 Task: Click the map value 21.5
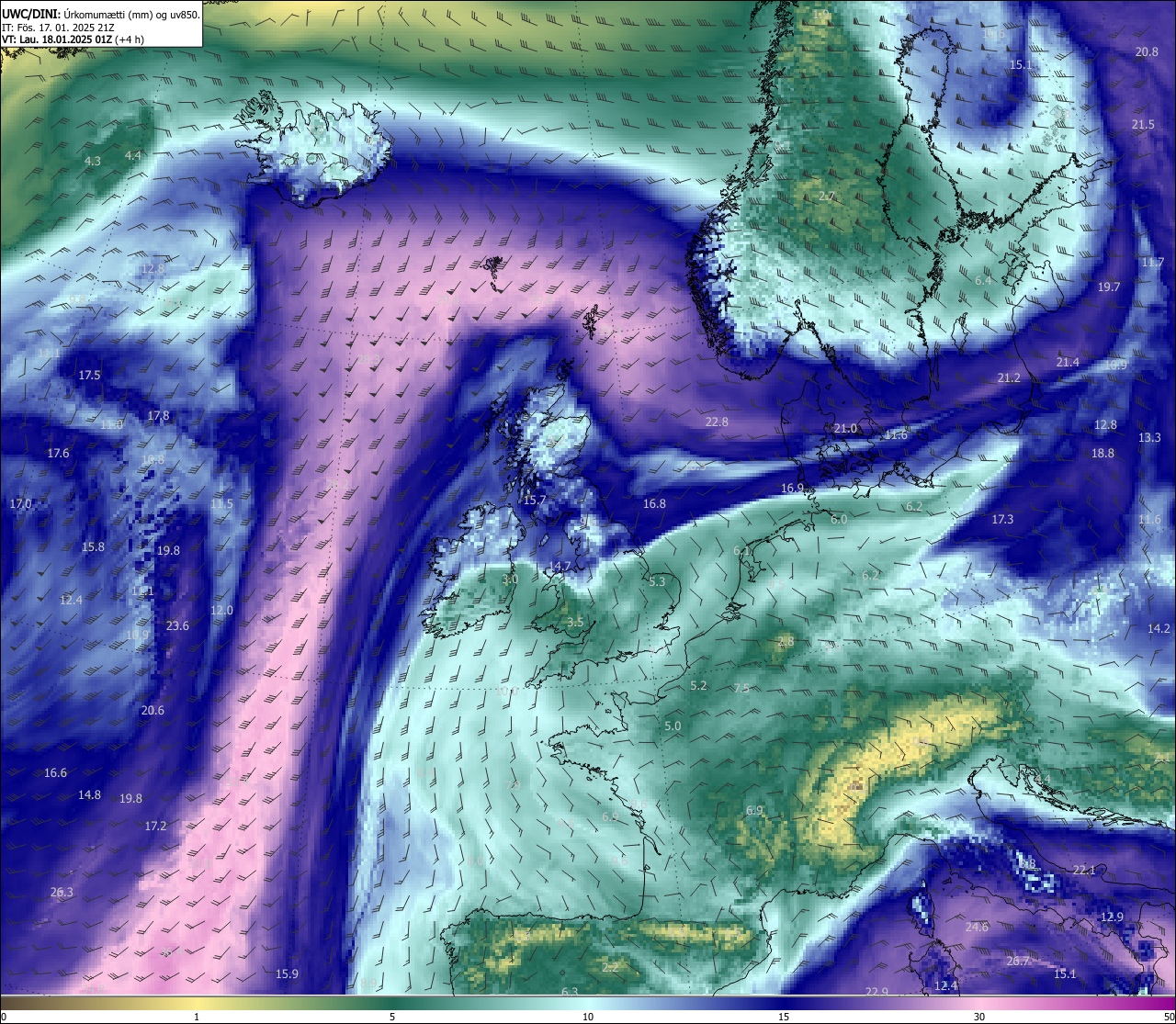[1143, 124]
